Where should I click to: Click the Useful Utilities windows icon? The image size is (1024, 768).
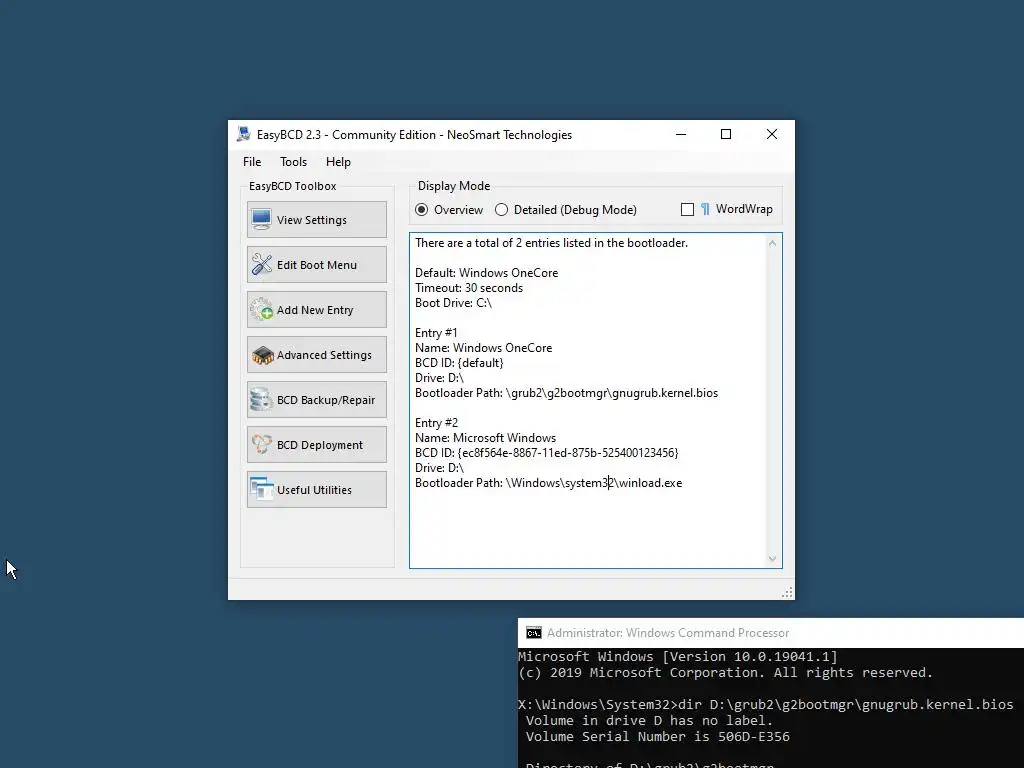tap(261, 490)
